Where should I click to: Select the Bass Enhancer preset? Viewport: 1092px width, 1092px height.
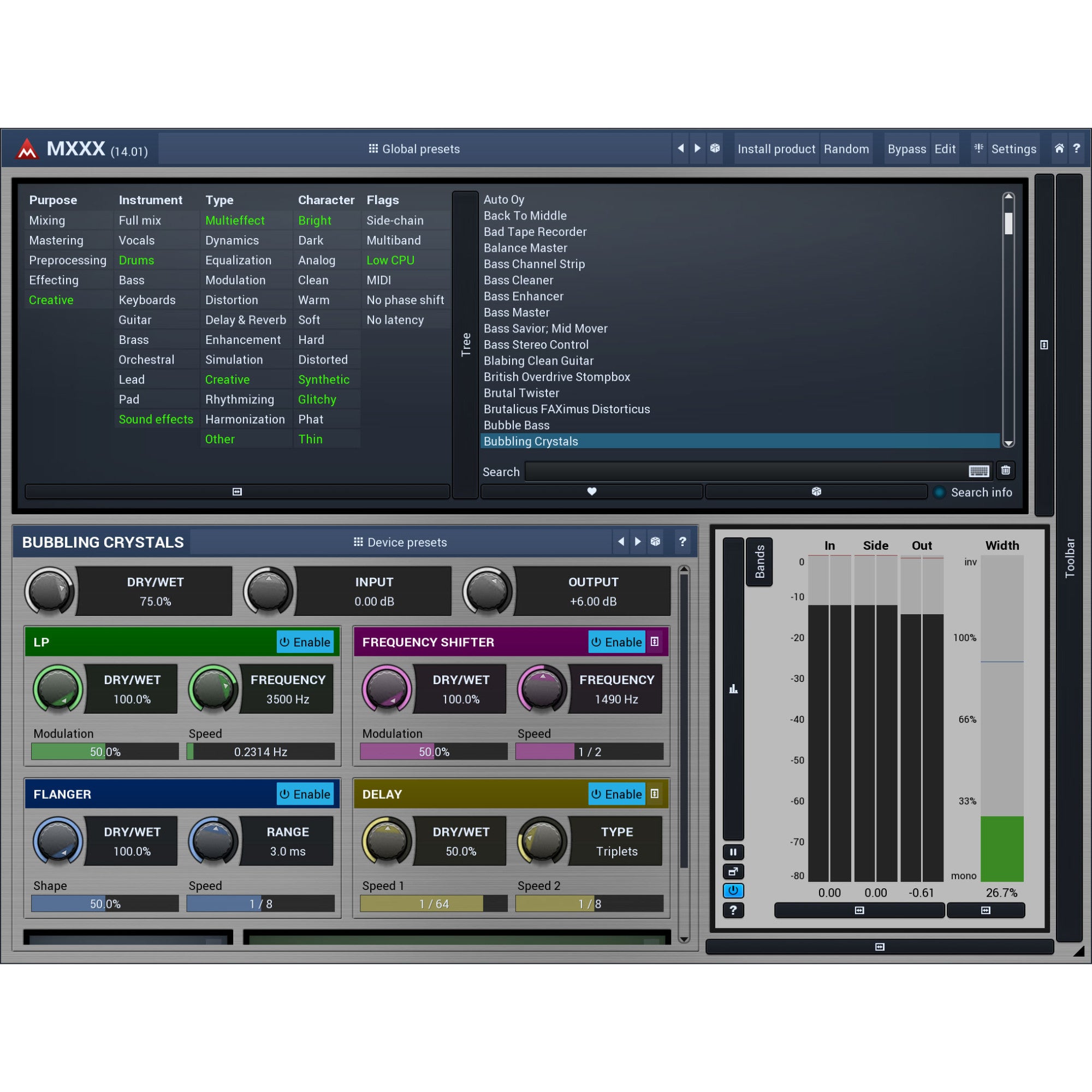click(740, 296)
